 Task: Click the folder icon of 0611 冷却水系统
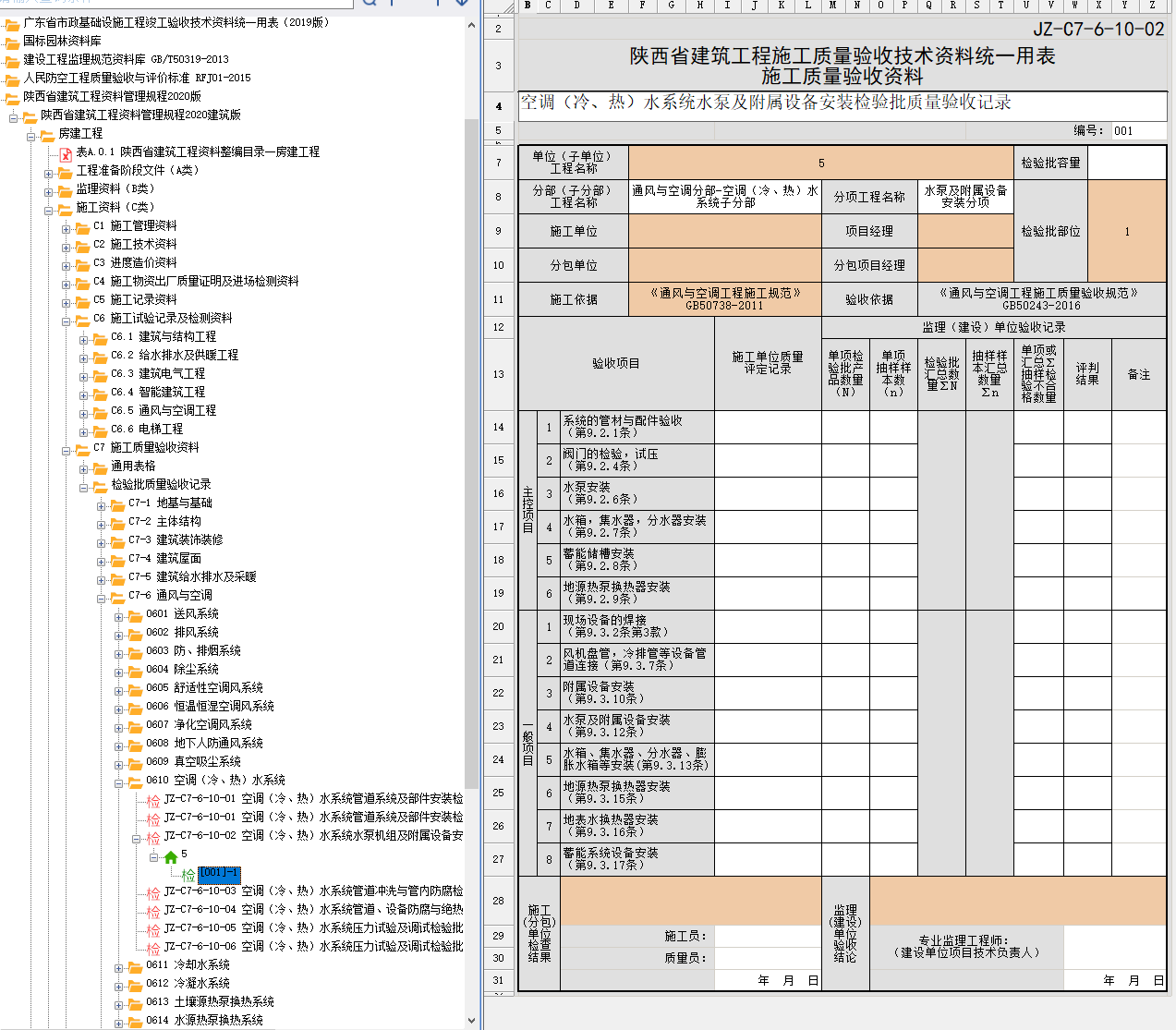click(135, 966)
